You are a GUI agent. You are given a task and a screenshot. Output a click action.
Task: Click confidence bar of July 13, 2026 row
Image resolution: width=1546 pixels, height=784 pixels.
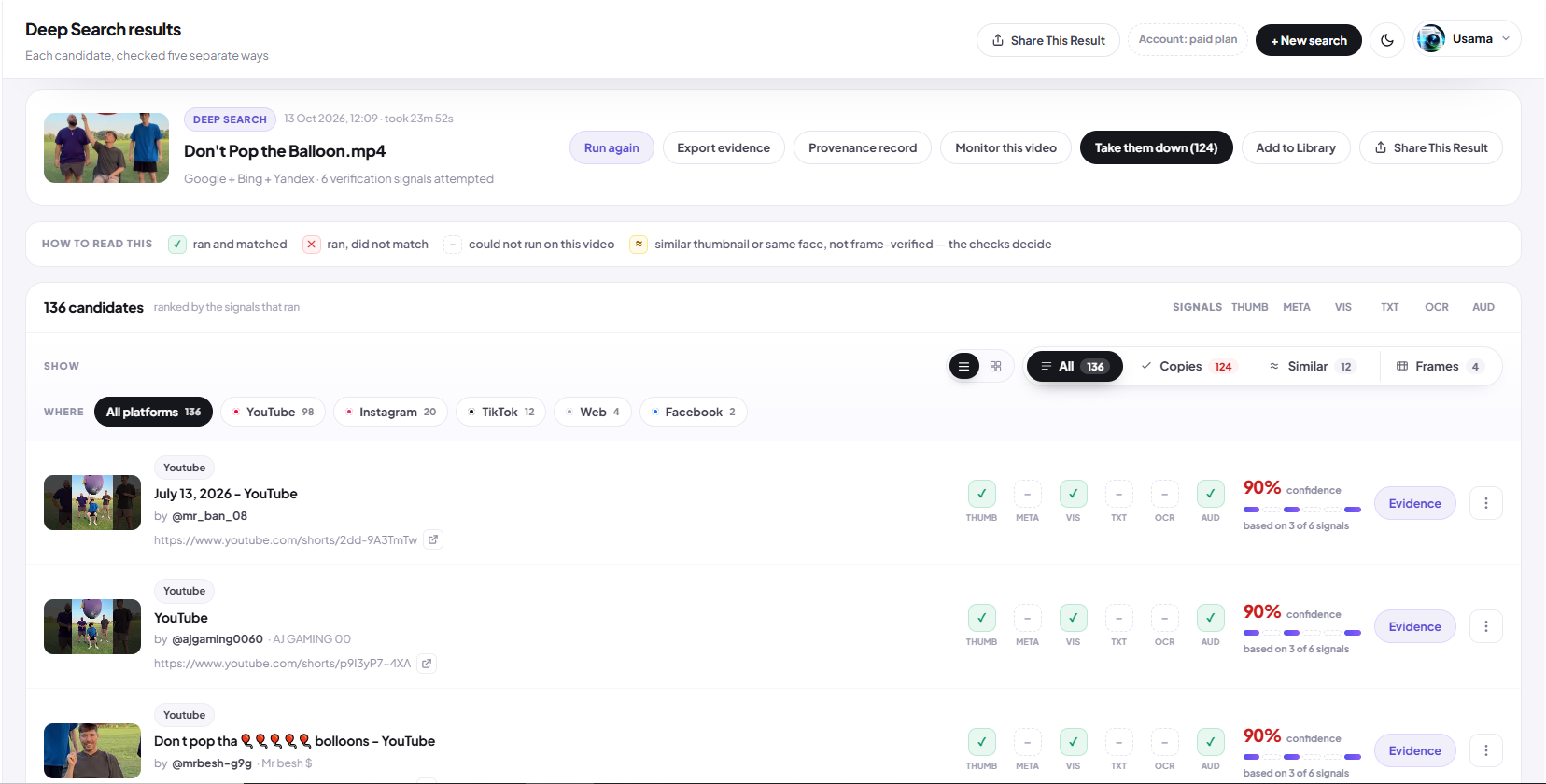[1301, 510]
